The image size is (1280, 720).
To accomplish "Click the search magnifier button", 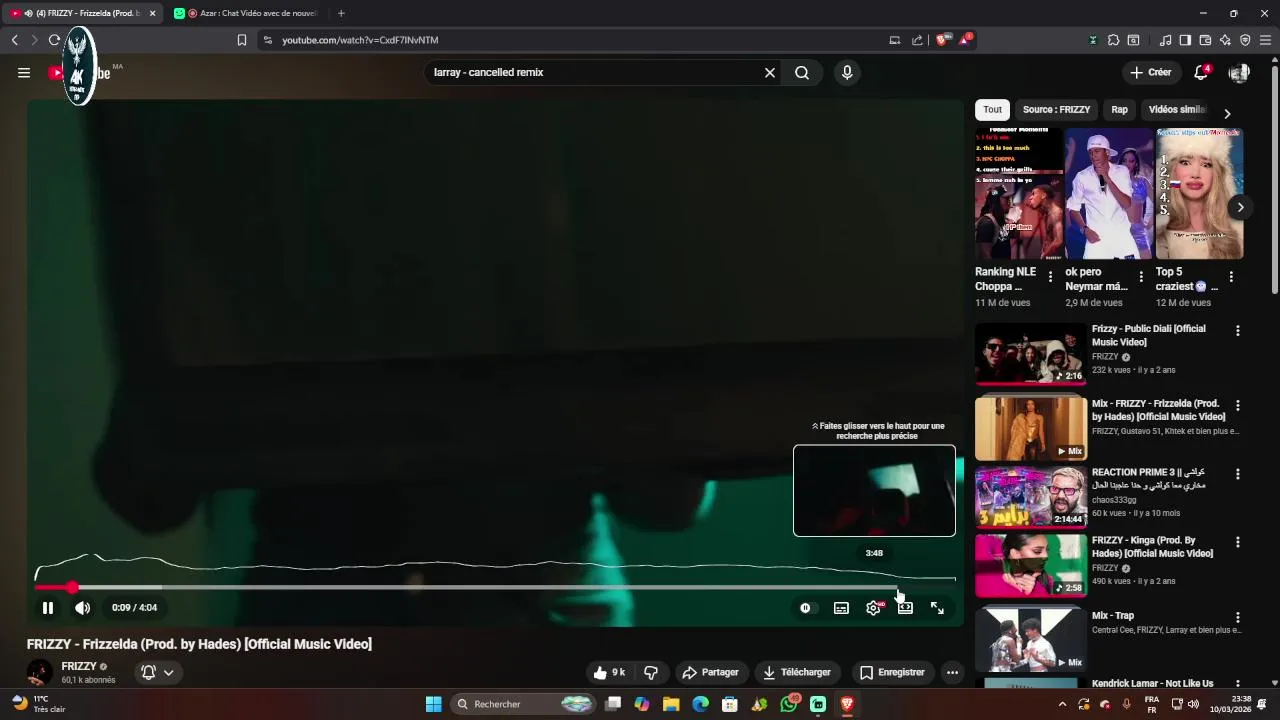I will click(x=802, y=72).
